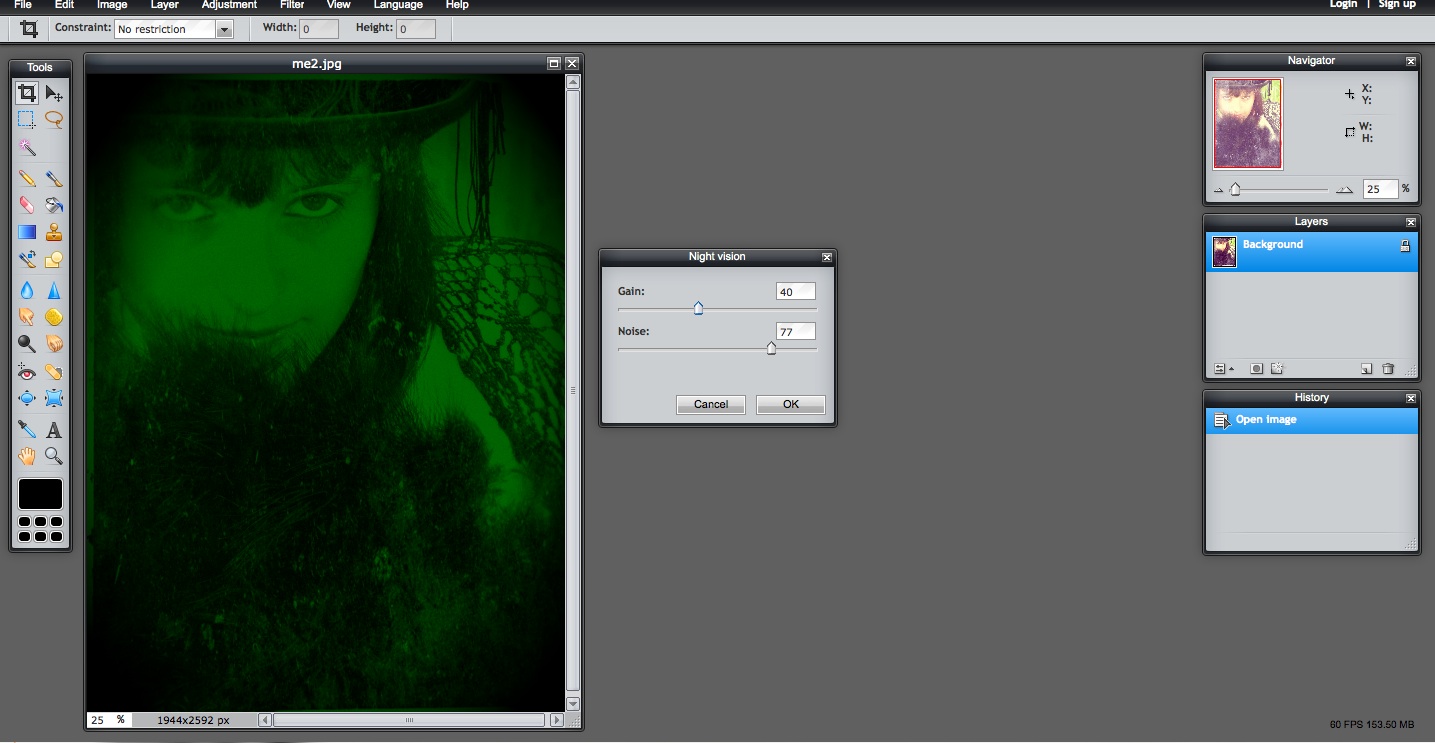Select the Burn tool
This screenshot has height=743, width=1435.
click(x=54, y=344)
